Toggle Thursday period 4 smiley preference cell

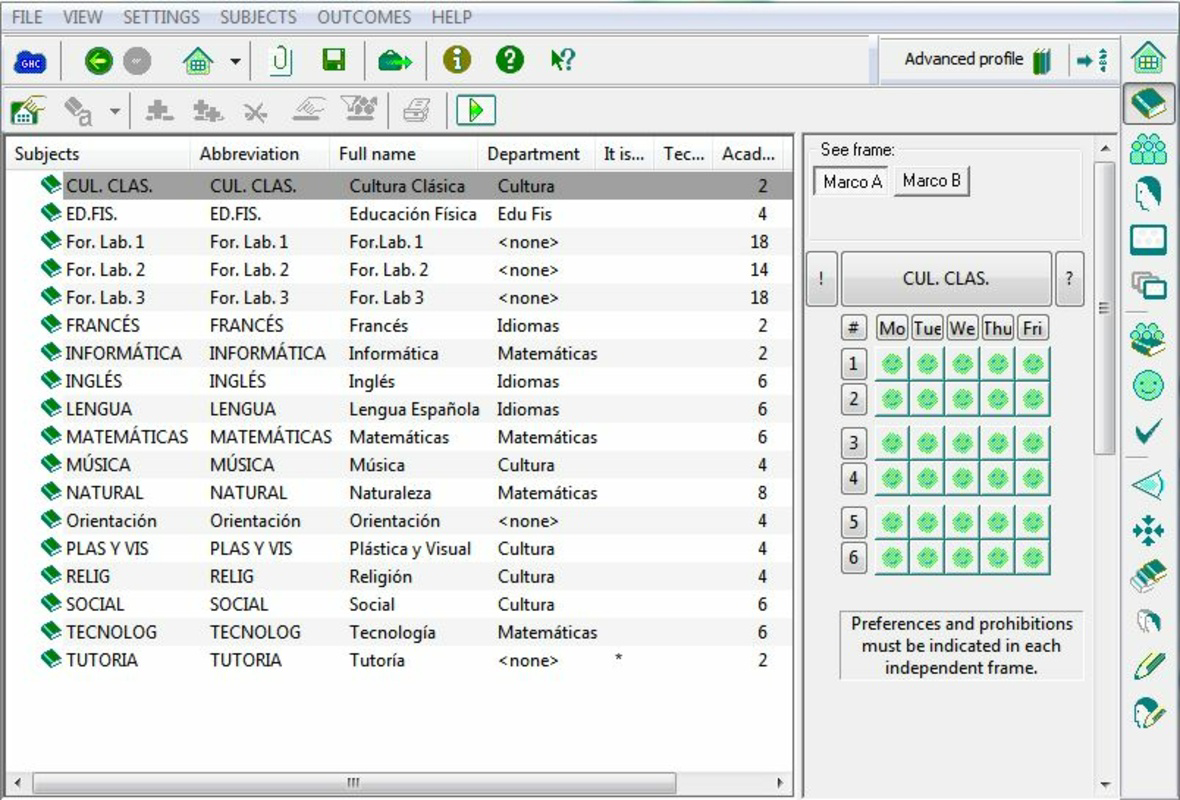point(998,477)
